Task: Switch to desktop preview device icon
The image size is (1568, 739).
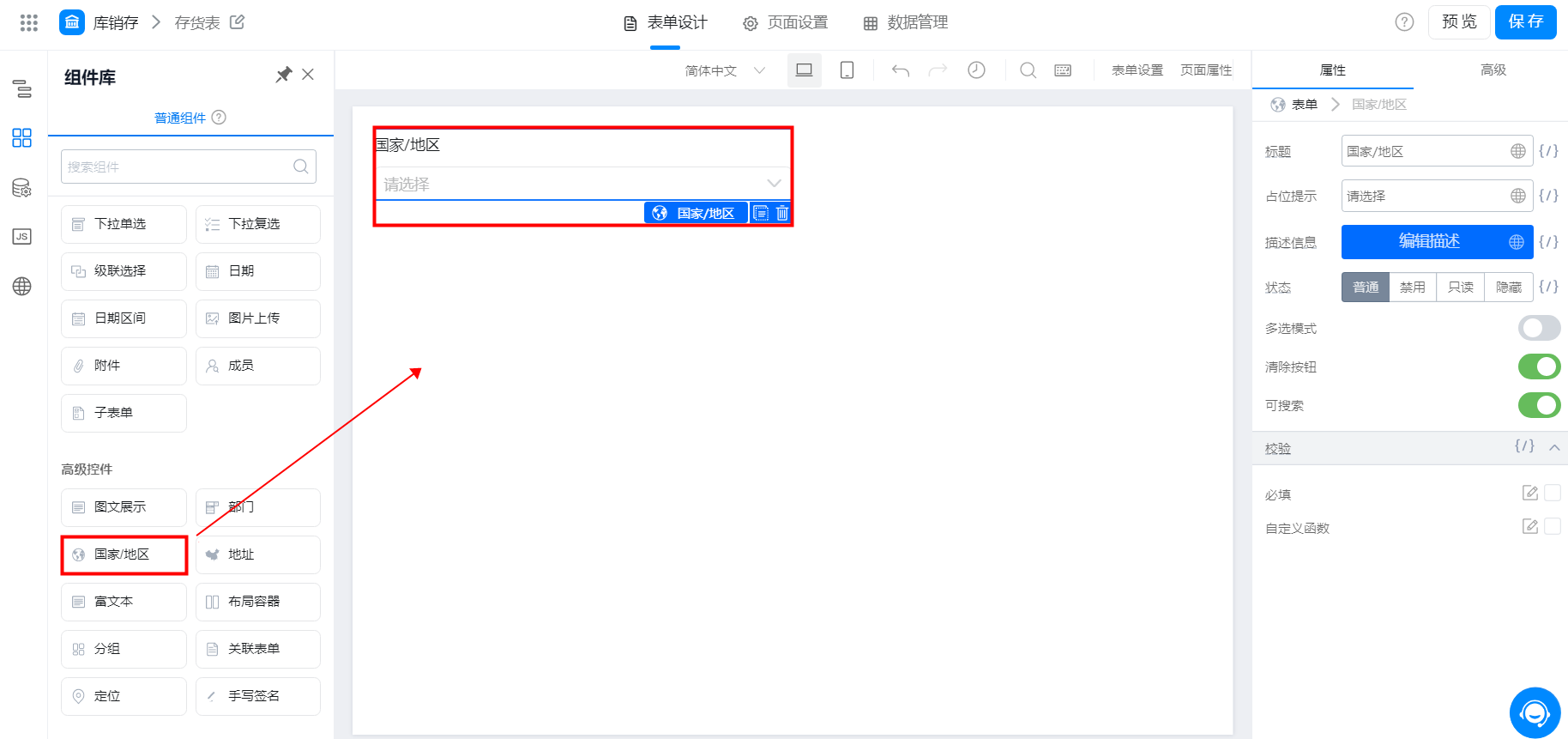Action: (804, 70)
